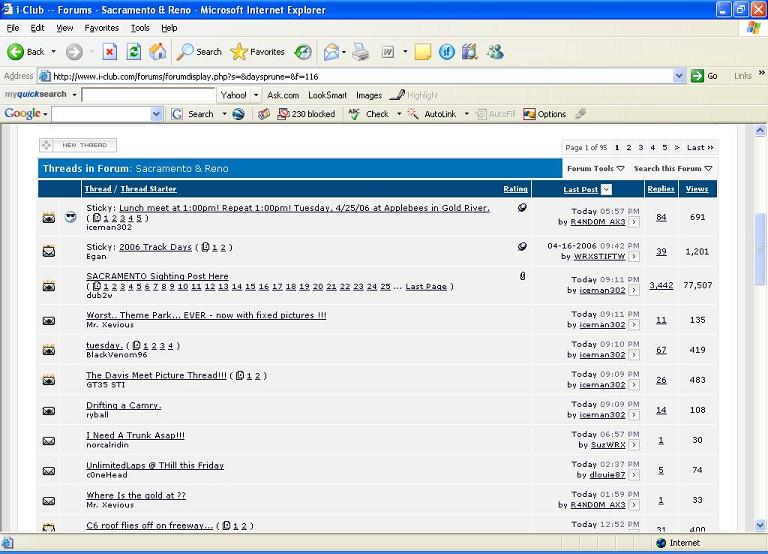Expand the Forum Tools dropdown

[x=595, y=169]
